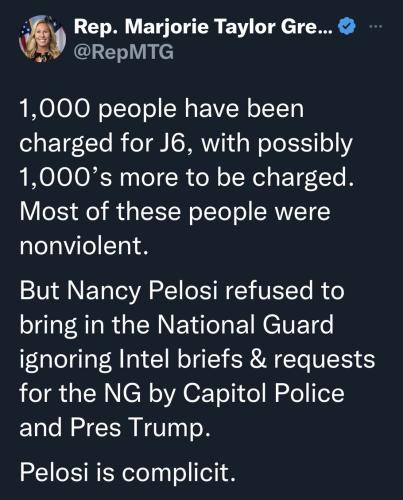Open the three-dot more options menu
Viewport: 403px width, 500px height.
pyautogui.click(x=376, y=27)
